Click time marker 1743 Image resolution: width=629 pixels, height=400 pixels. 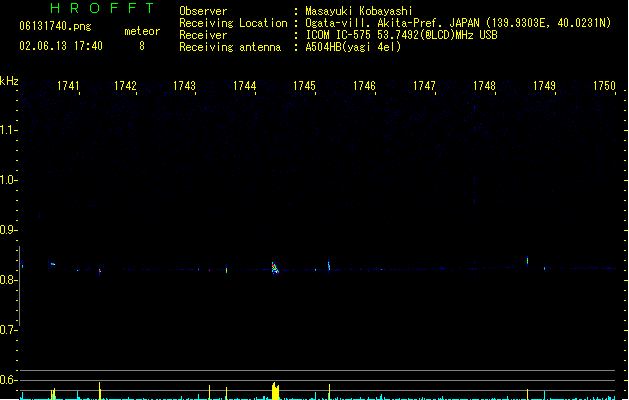(184, 86)
